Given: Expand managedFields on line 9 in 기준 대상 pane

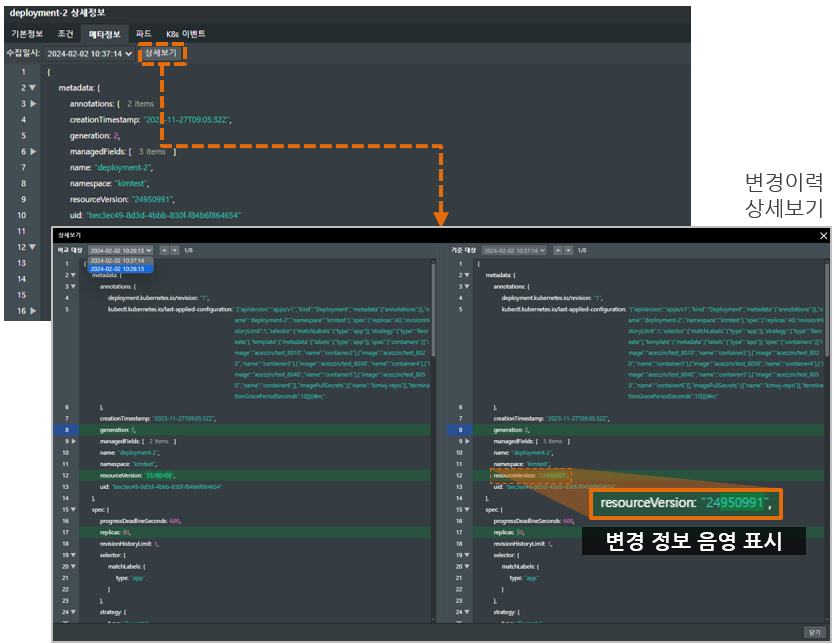Looking at the screenshot, I should (x=468, y=441).
